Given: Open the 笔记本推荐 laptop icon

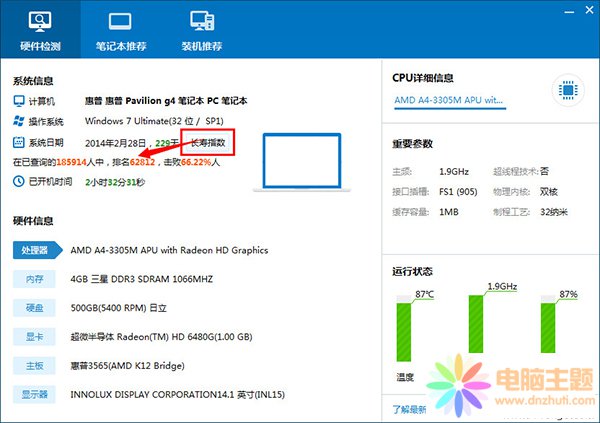Looking at the screenshot, I should tap(120, 22).
